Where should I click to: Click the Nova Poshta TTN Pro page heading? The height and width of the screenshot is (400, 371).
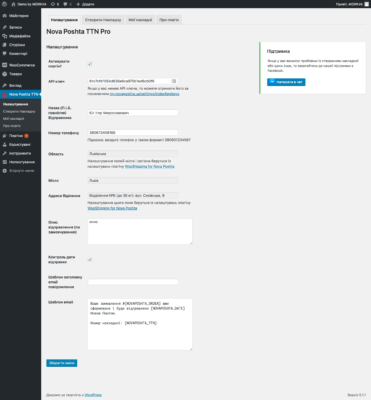pyautogui.click(x=78, y=32)
